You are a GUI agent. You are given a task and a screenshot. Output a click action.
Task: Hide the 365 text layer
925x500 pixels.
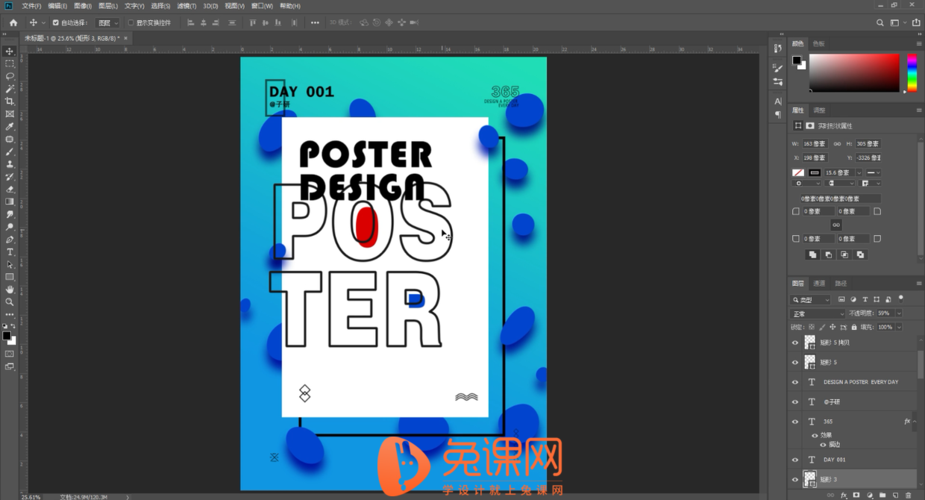point(795,422)
